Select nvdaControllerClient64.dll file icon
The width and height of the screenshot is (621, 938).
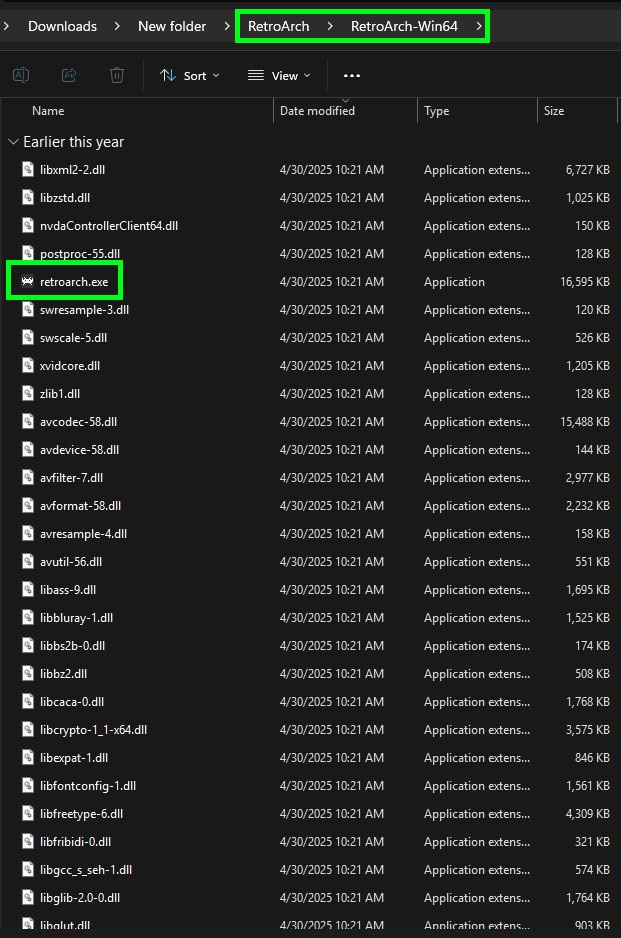[x=28, y=226]
